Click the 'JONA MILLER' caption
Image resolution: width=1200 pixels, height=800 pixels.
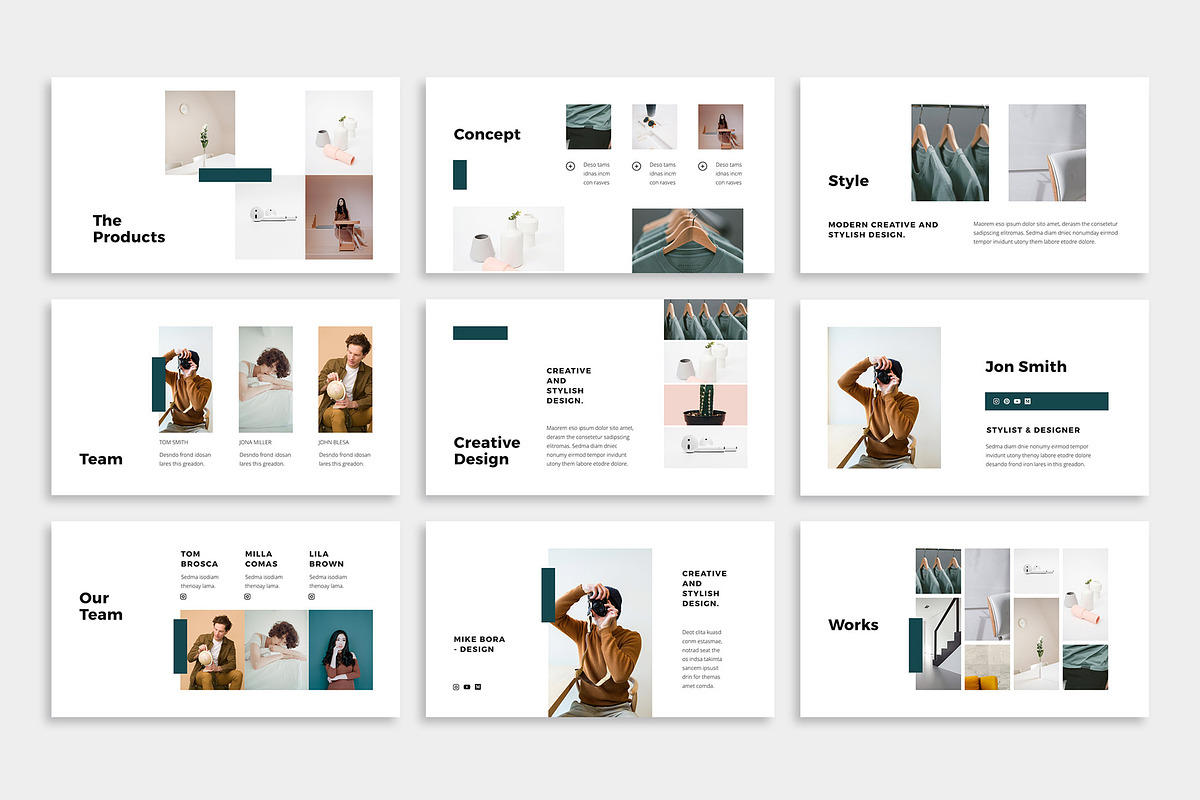tap(255, 442)
